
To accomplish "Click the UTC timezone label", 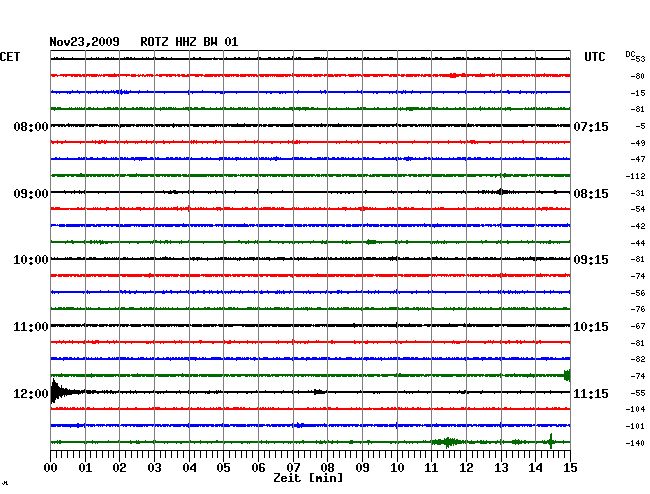I will (594, 57).
